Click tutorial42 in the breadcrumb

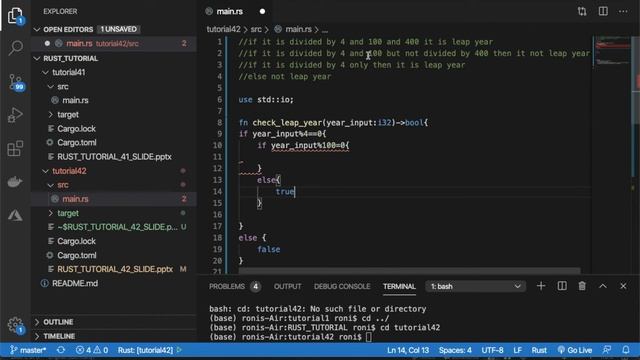[223, 29]
